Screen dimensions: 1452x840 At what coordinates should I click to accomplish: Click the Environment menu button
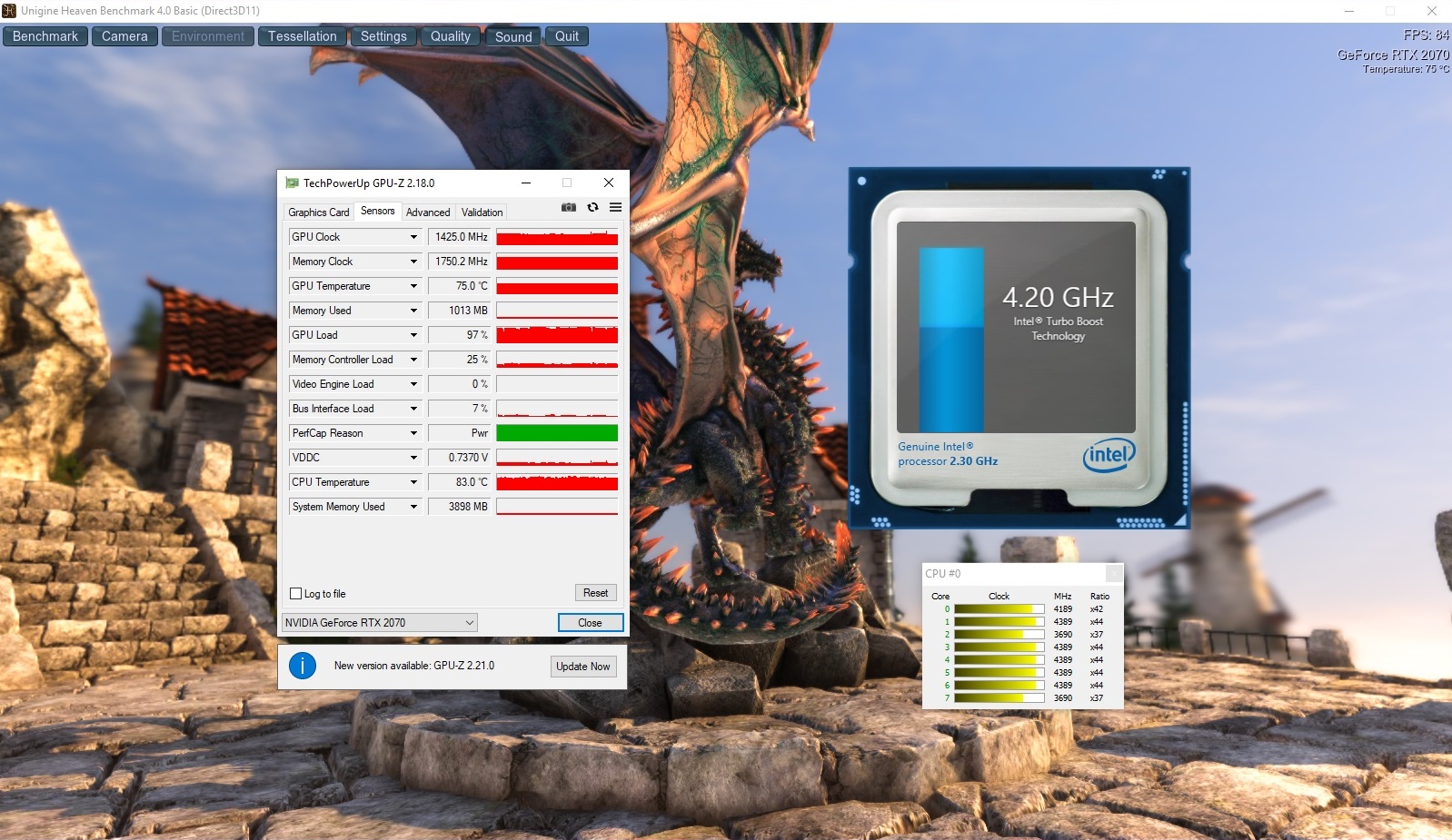click(208, 36)
